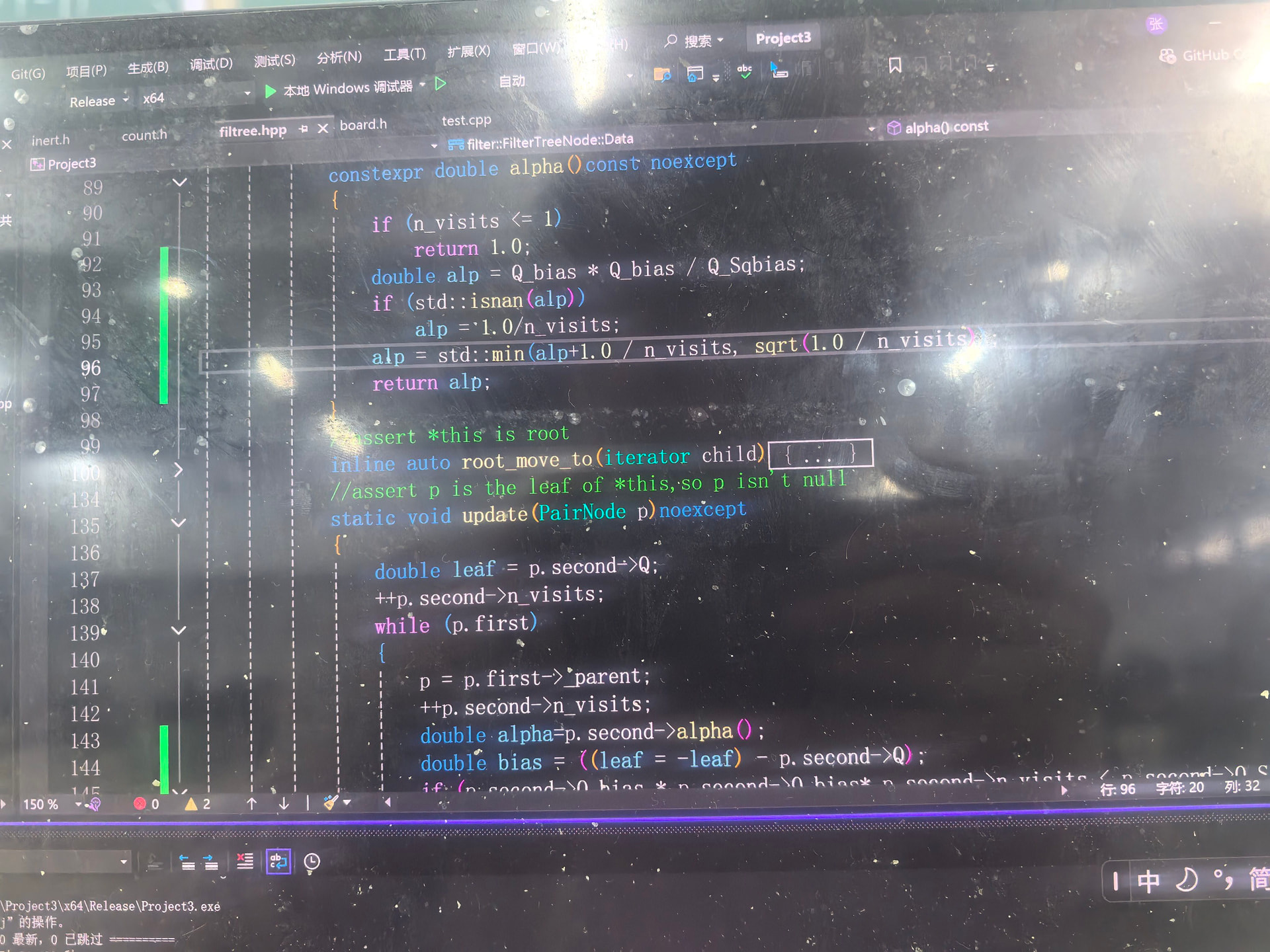Open the 调试(D) menu
This screenshot has width=1270, height=952.
coord(211,64)
